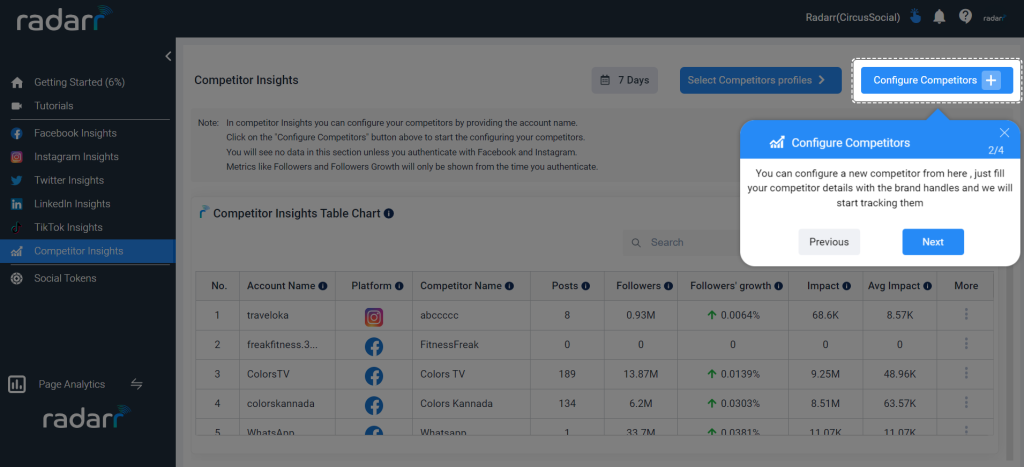Image resolution: width=1024 pixels, height=467 pixels.
Task: Open More options for traveloka row
Action: (966, 314)
